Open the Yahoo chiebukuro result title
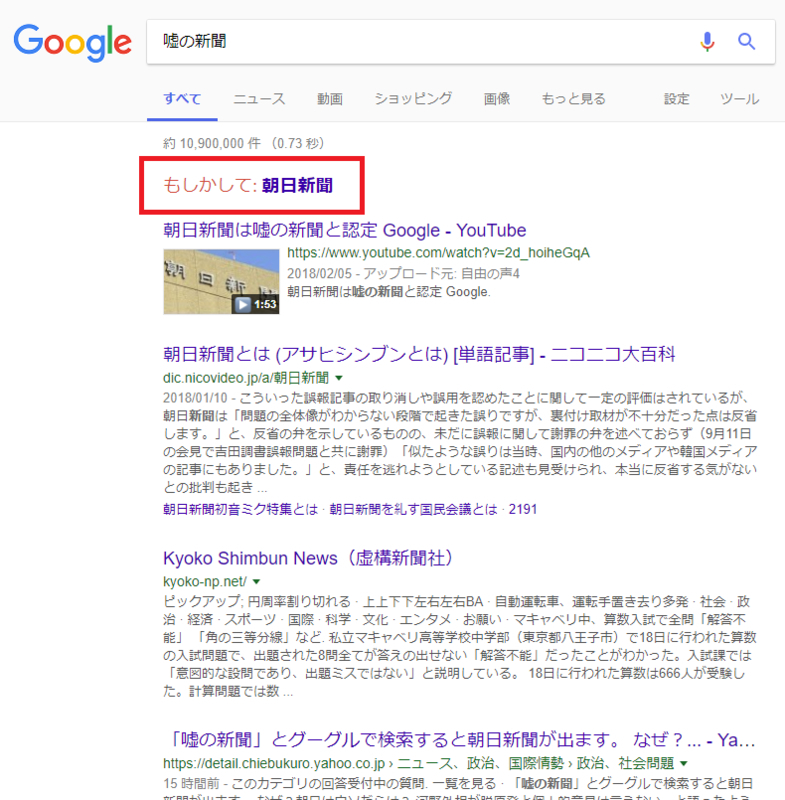The image size is (785, 800). pyautogui.click(x=462, y=739)
